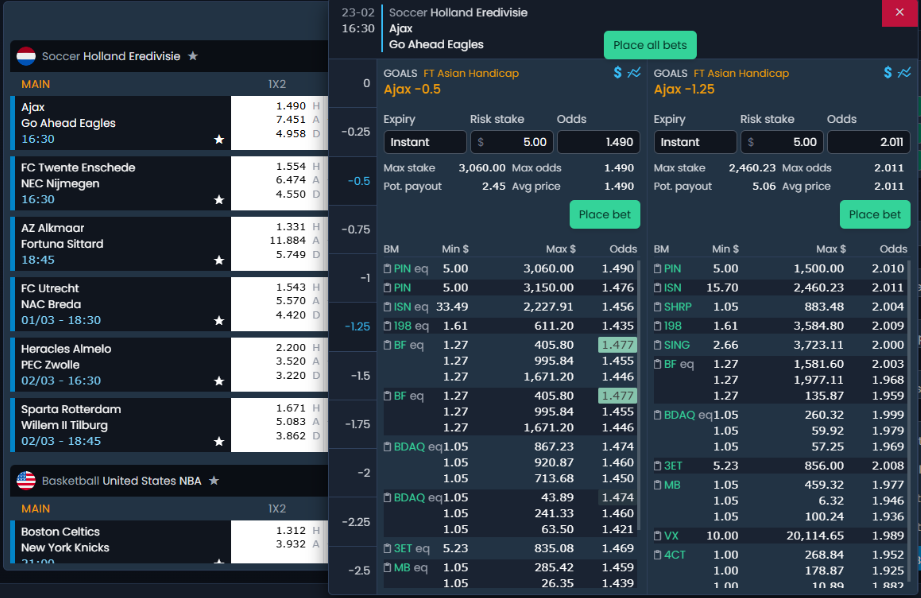Toggle favorite star for Heracles Almelo match
Viewport: 921px width, 598px height.
[x=219, y=381]
